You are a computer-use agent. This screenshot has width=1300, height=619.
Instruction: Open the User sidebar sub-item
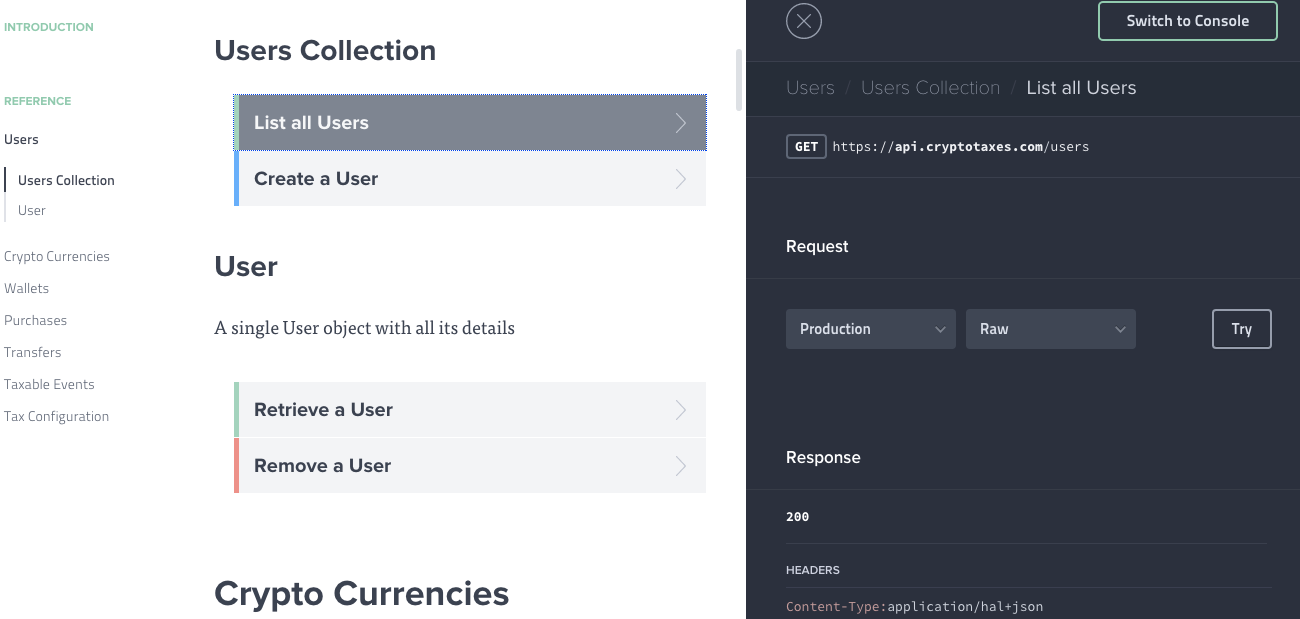(32, 211)
